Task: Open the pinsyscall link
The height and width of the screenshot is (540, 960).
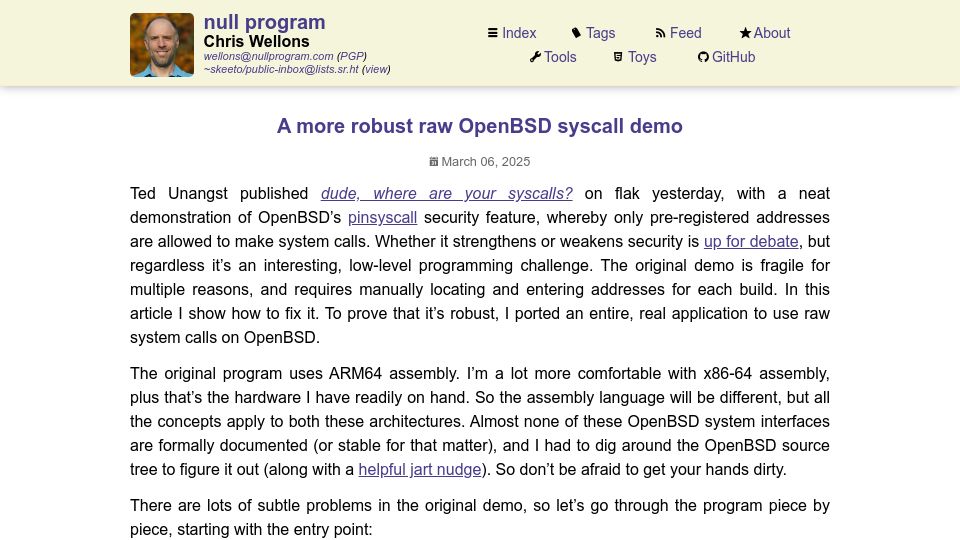Action: point(382,217)
